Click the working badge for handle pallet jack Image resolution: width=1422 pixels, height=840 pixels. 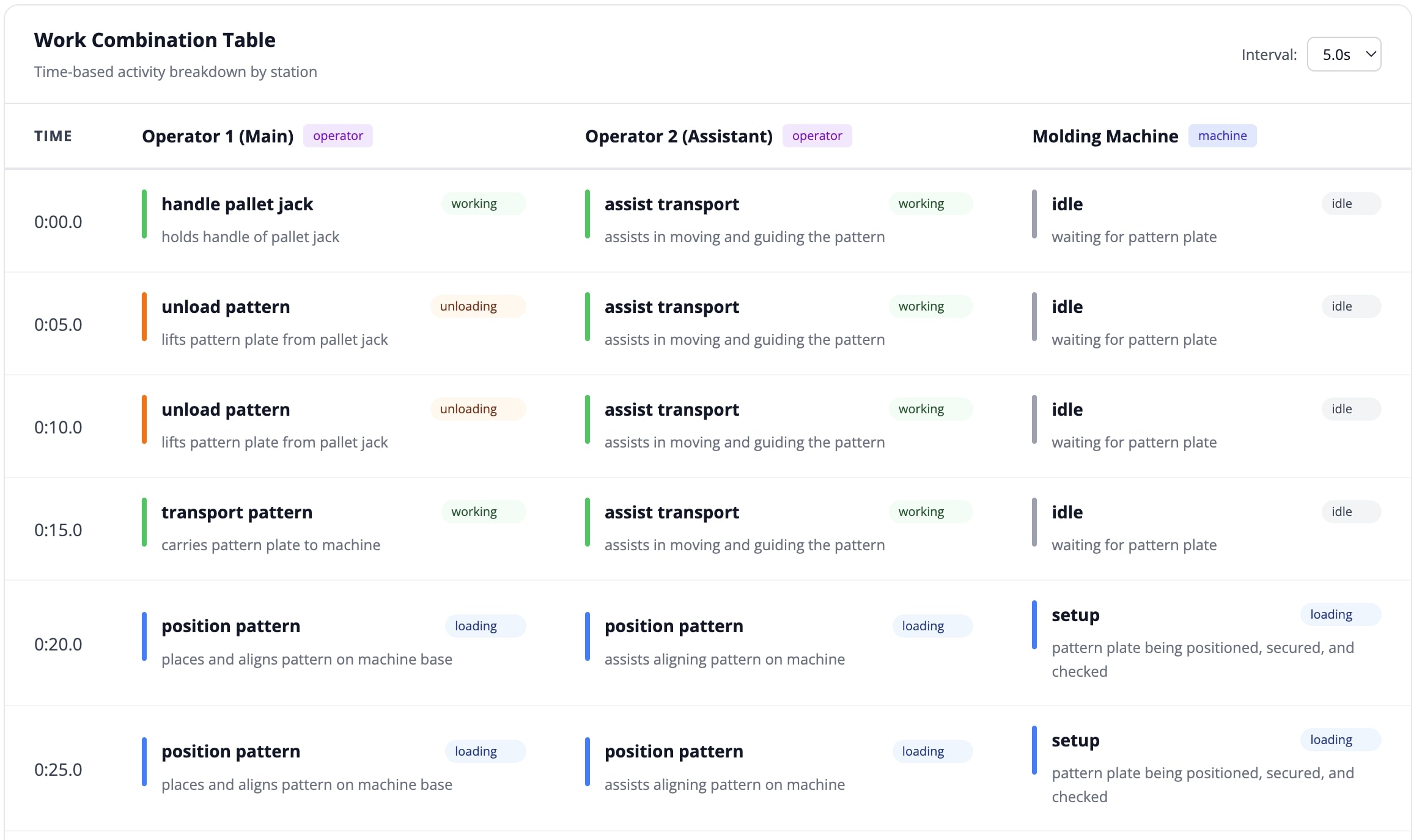[x=474, y=204]
